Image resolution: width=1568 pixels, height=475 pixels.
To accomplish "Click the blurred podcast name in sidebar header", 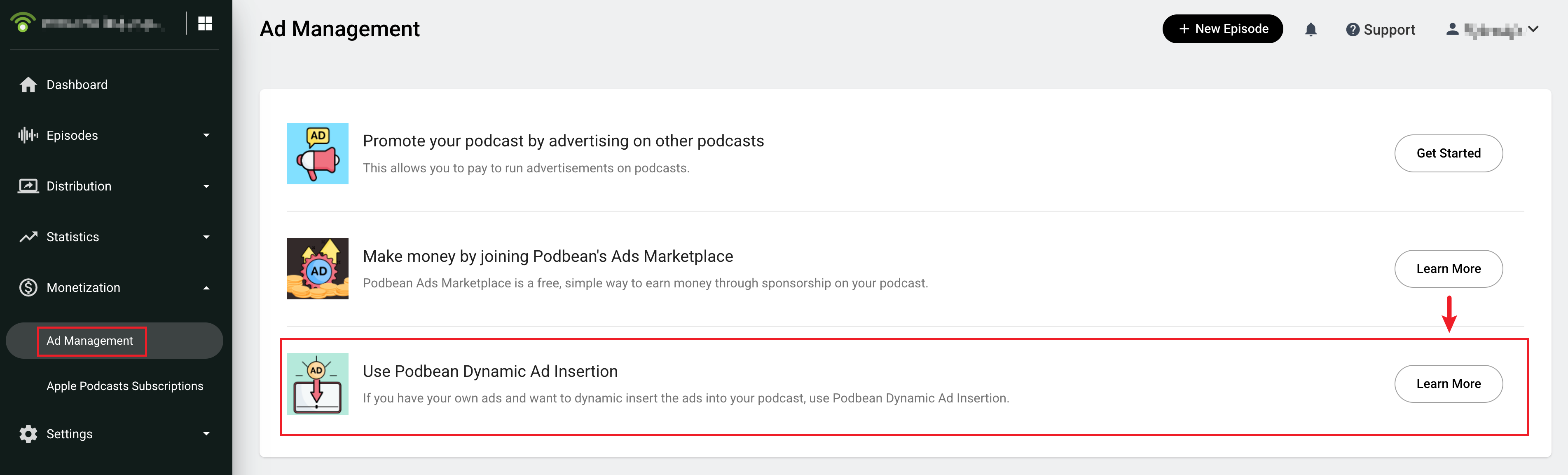I will tap(103, 24).
